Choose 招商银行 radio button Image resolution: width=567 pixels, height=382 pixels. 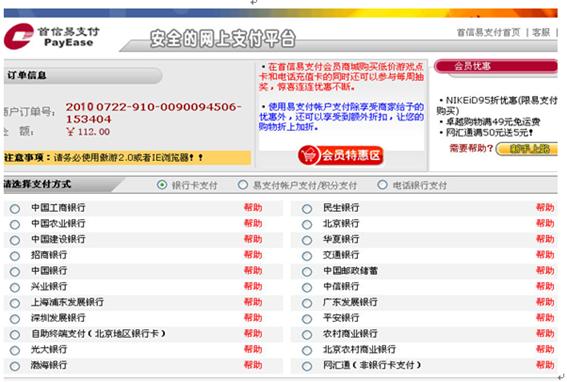point(15,256)
